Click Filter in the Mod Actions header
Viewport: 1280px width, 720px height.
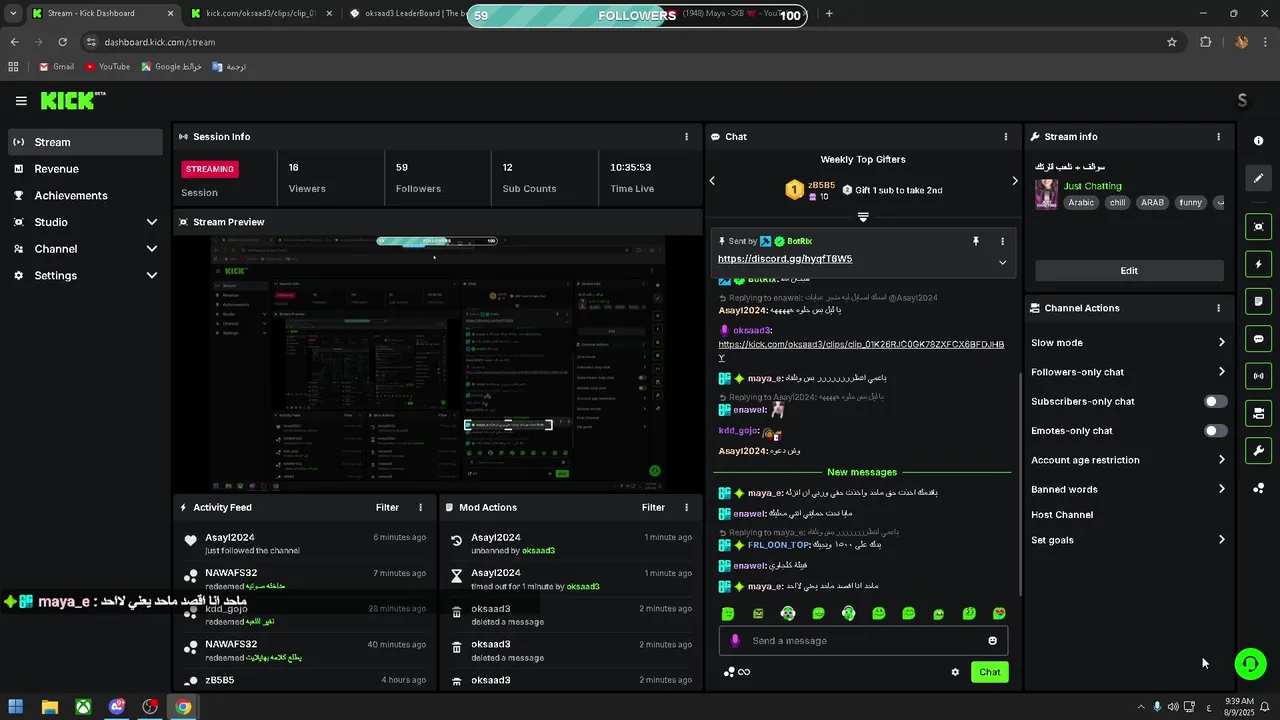pyautogui.click(x=653, y=508)
